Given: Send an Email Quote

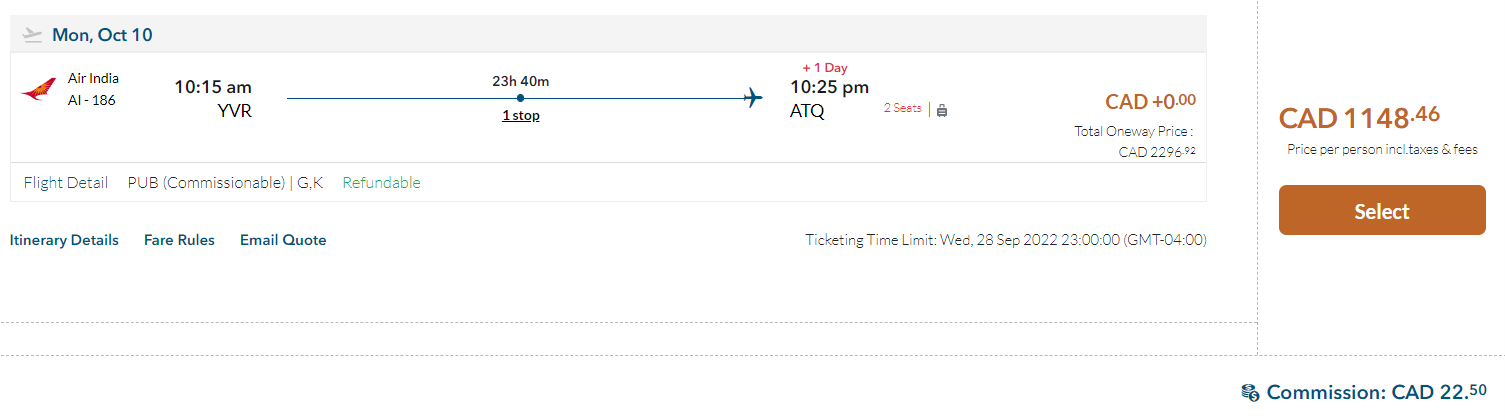Looking at the screenshot, I should (x=283, y=240).
